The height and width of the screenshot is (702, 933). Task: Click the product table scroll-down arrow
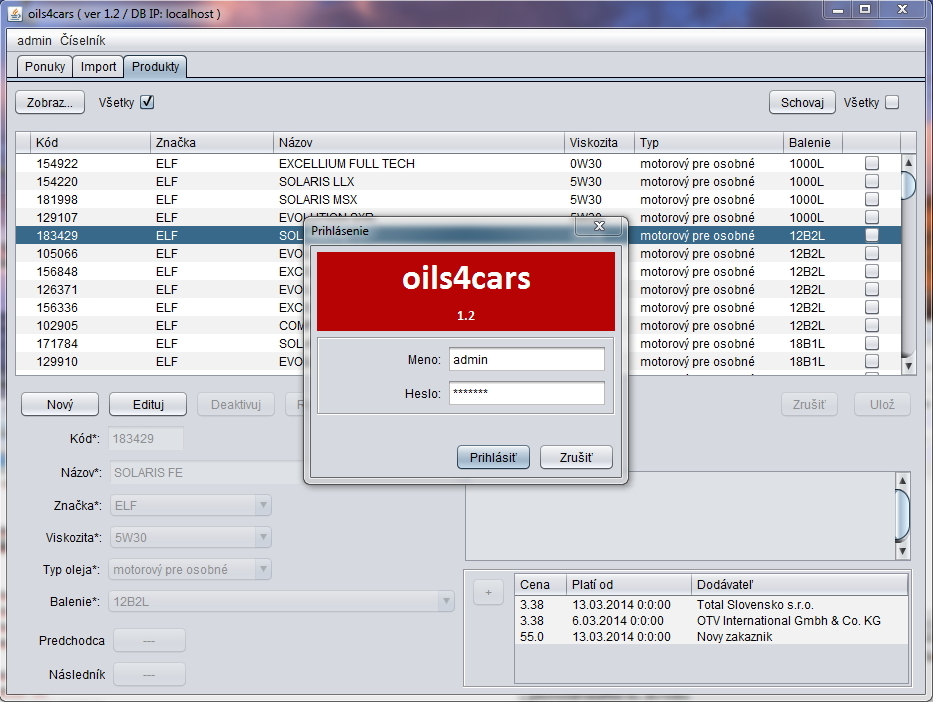[x=908, y=366]
